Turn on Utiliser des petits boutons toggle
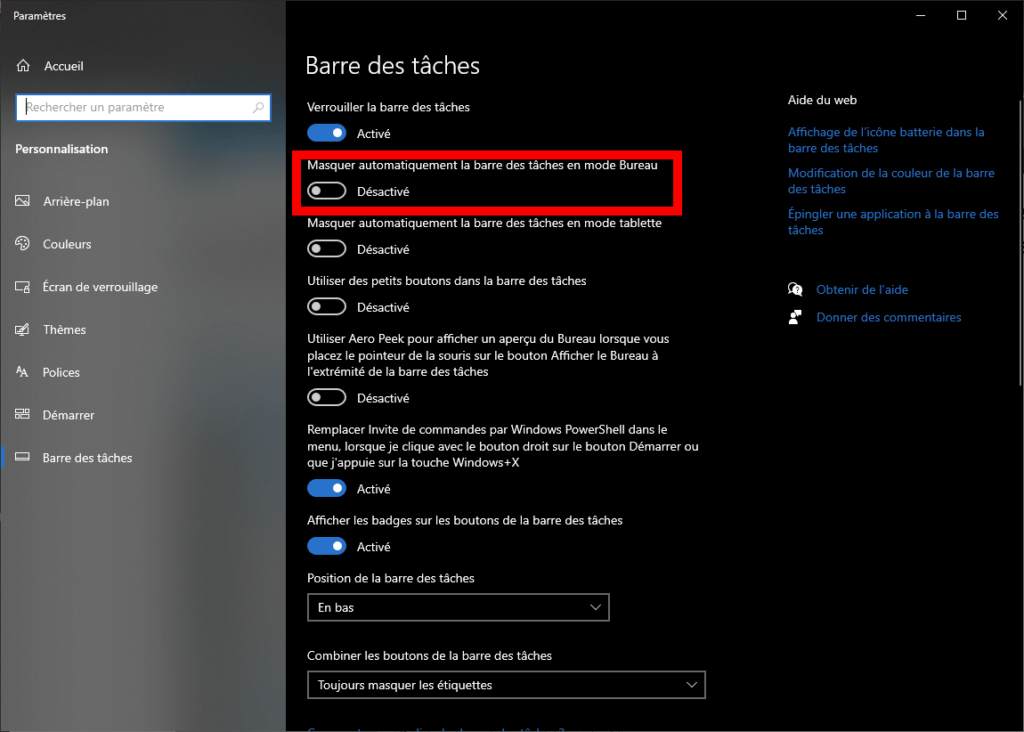Image resolution: width=1024 pixels, height=732 pixels. pyautogui.click(x=327, y=307)
